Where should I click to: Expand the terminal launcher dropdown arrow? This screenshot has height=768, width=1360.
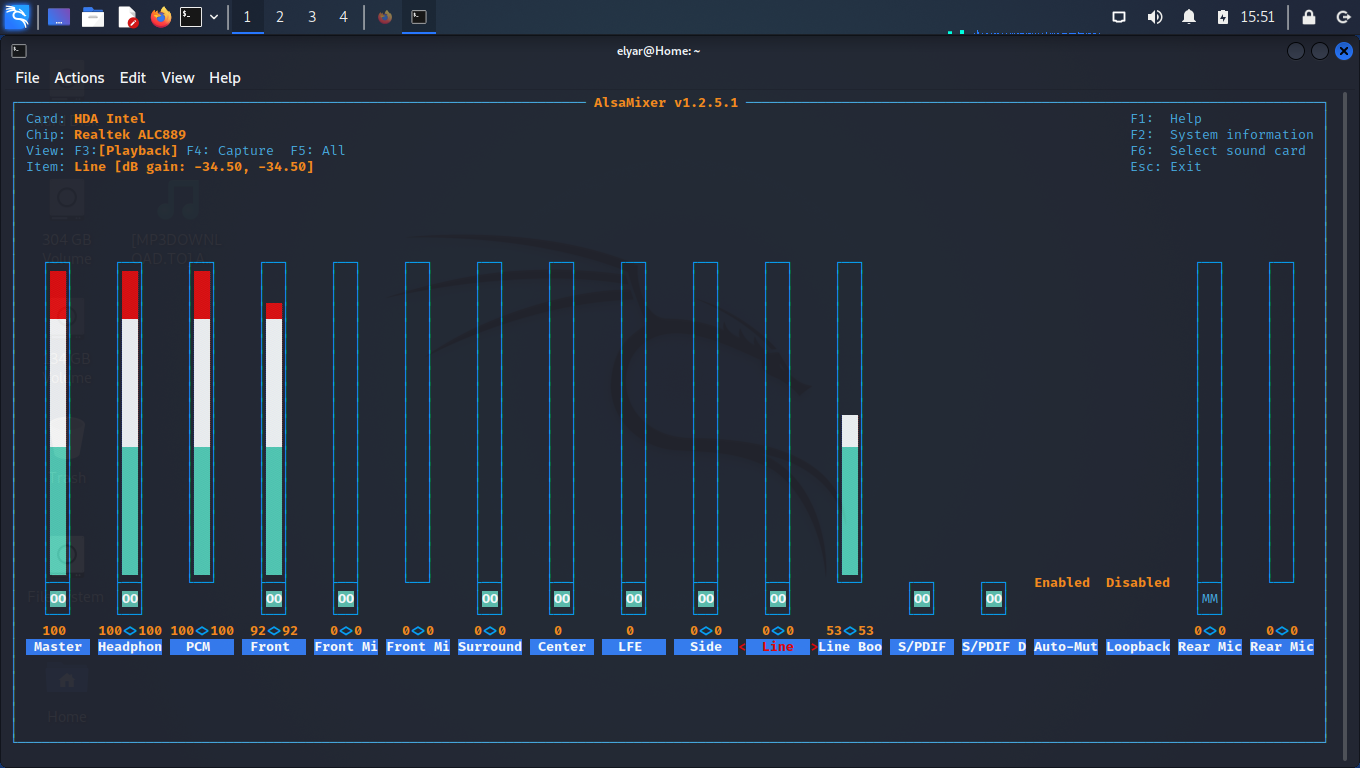(214, 17)
